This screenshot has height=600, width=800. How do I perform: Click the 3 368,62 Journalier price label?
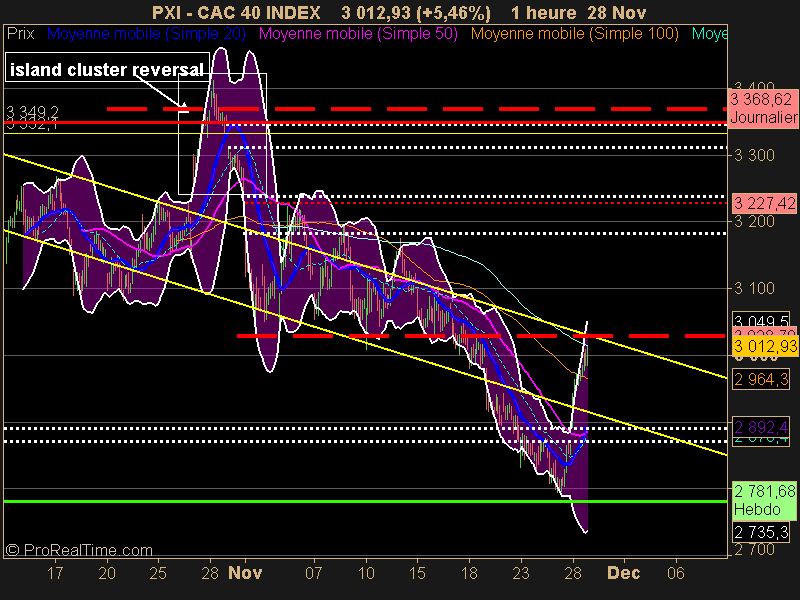tap(763, 108)
